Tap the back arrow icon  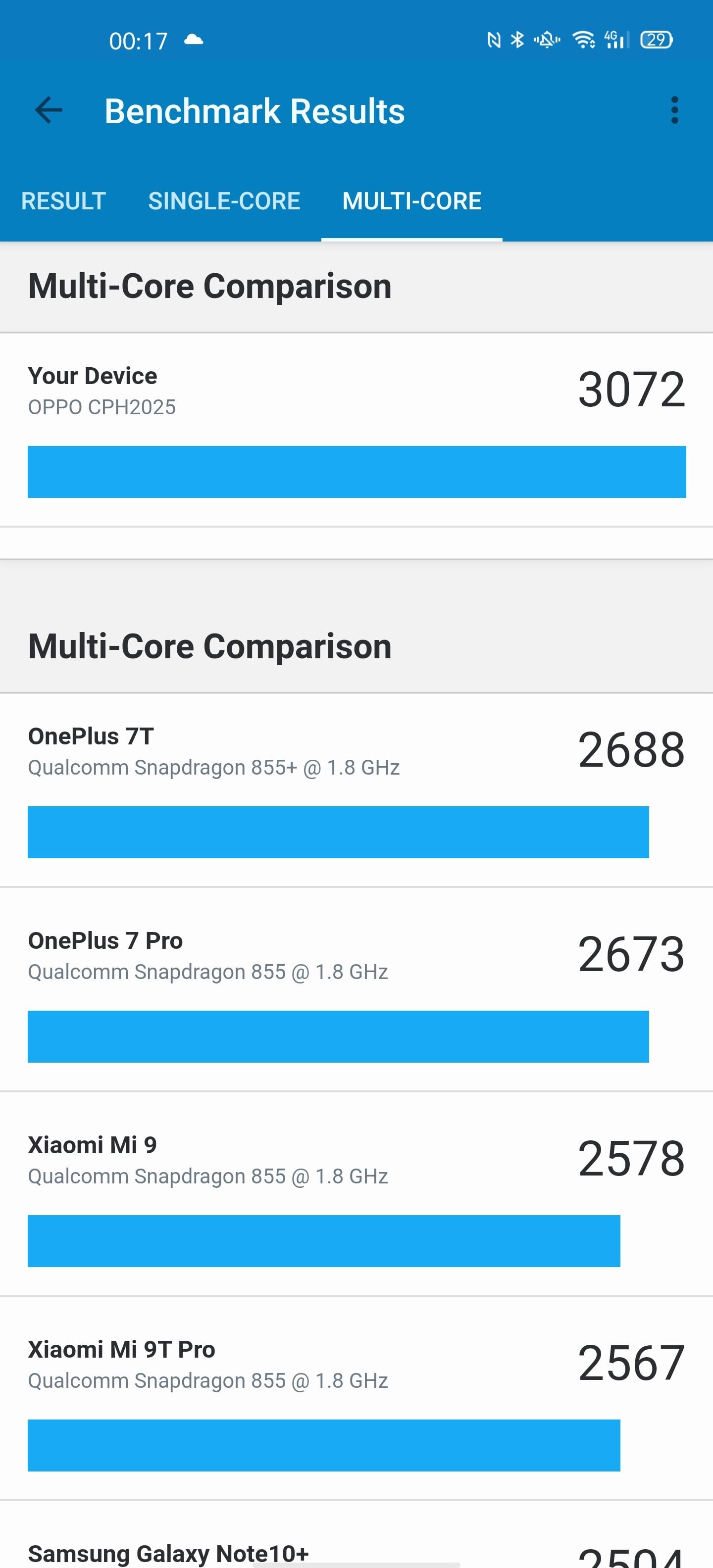pyautogui.click(x=49, y=110)
